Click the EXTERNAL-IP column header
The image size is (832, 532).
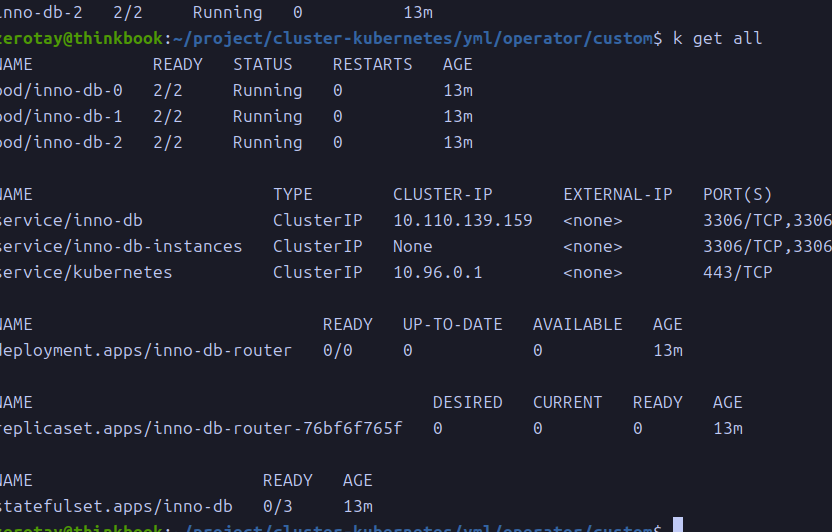coord(617,194)
